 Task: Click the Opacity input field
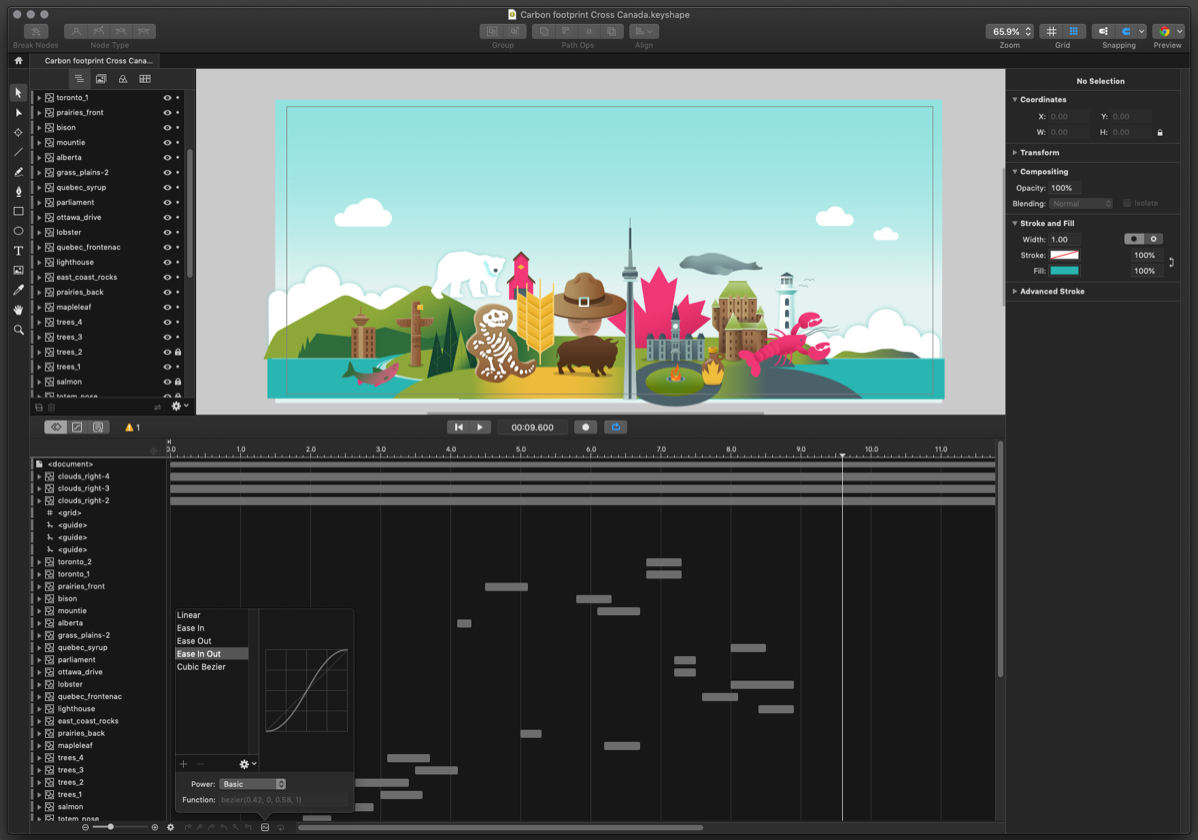click(x=1064, y=188)
